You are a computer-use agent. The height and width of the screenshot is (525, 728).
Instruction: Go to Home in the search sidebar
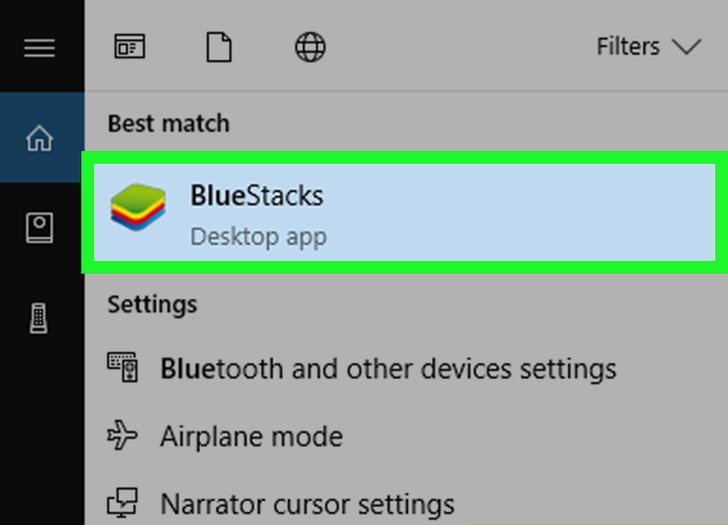point(39,138)
